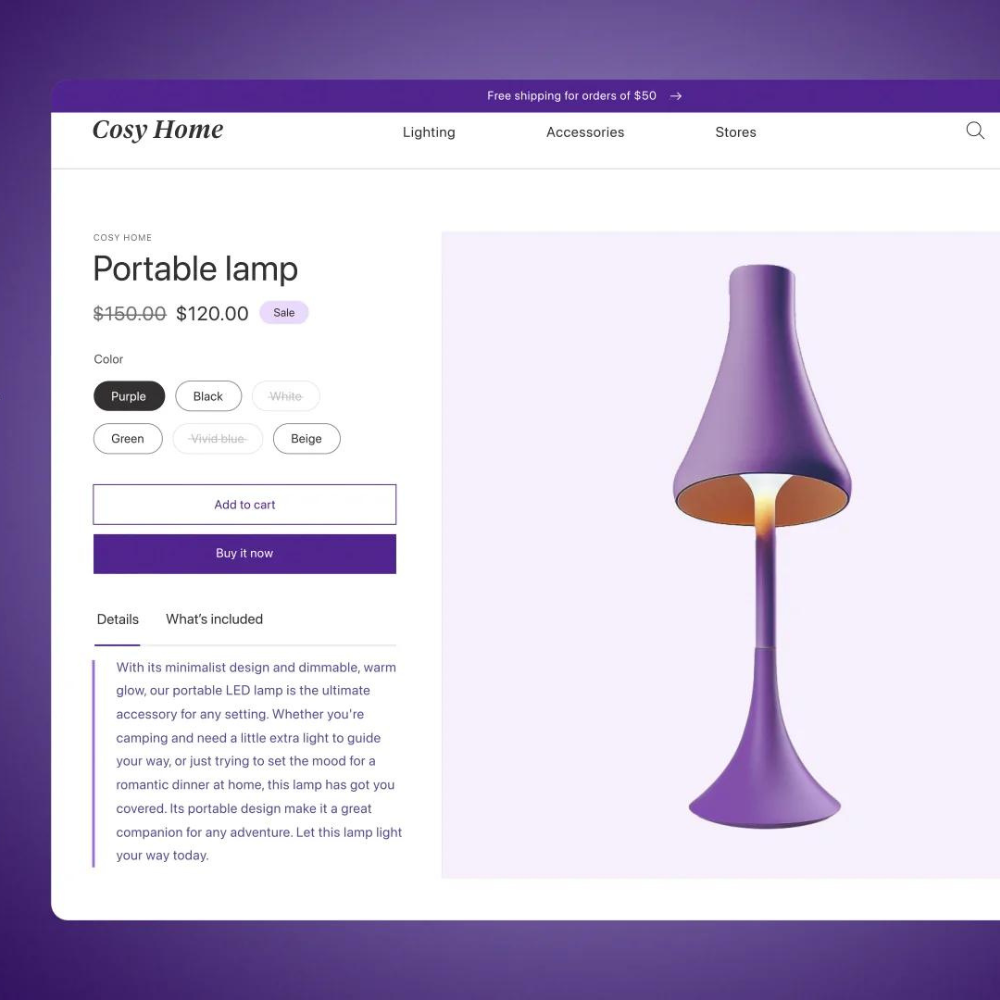This screenshot has width=1000, height=1000.
Task: Go to the Stores page
Action: [735, 132]
